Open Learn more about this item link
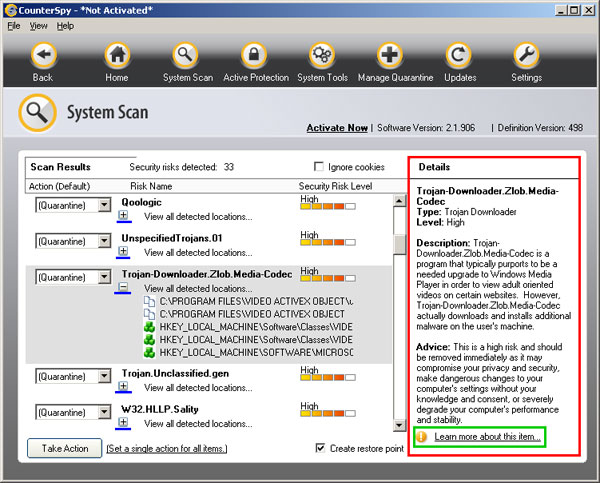The image size is (600, 483). pyautogui.click(x=488, y=437)
